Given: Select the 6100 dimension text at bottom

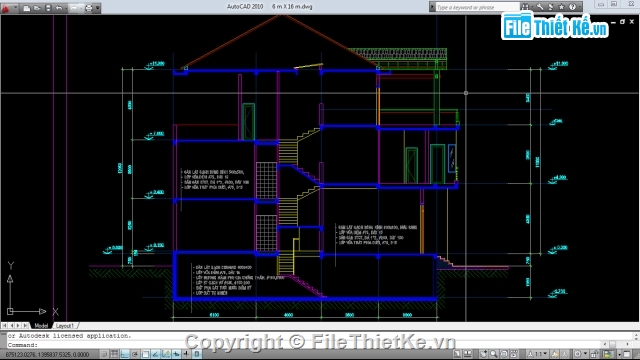Looking at the screenshot, I should pos(214,315).
